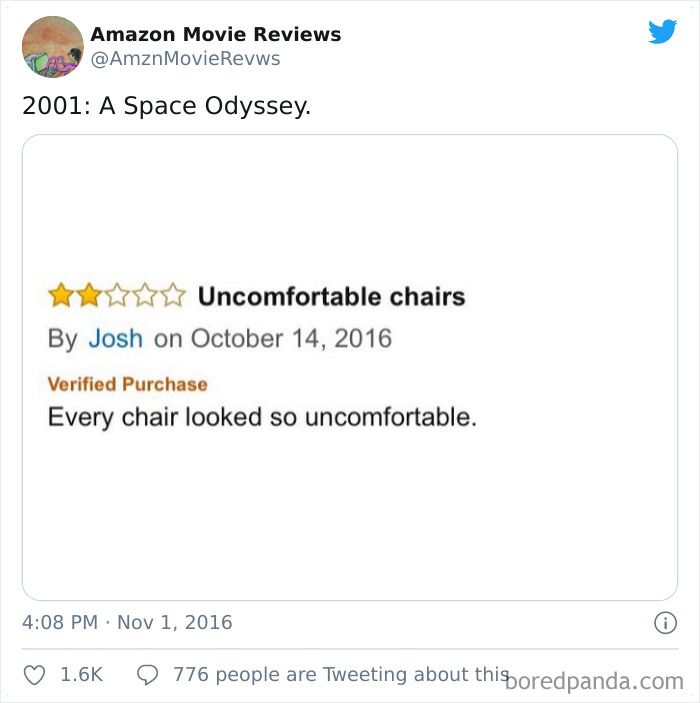Click the fifth empty rating star
This screenshot has height=703, width=700.
(173, 296)
